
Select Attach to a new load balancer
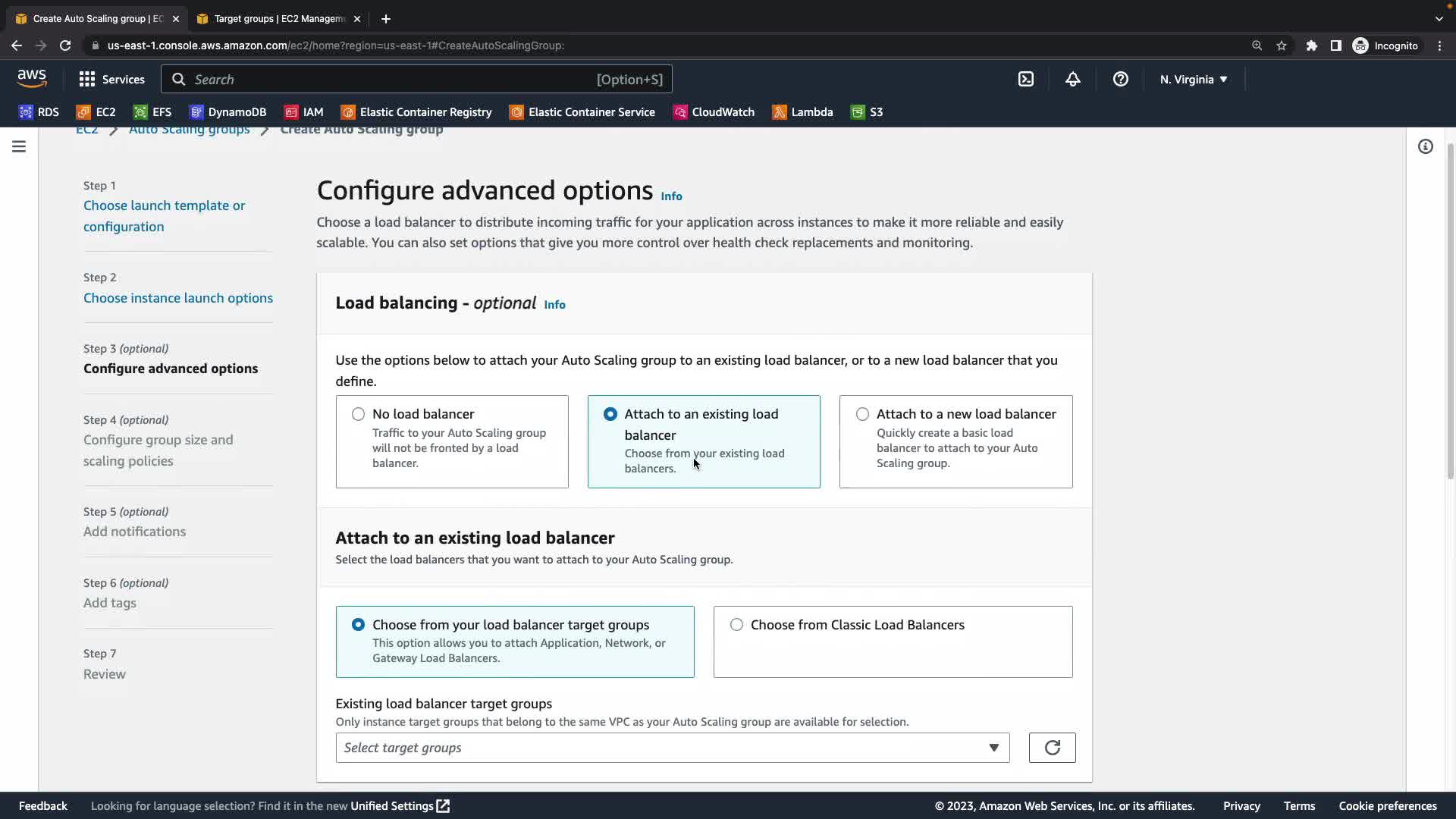pos(862,414)
